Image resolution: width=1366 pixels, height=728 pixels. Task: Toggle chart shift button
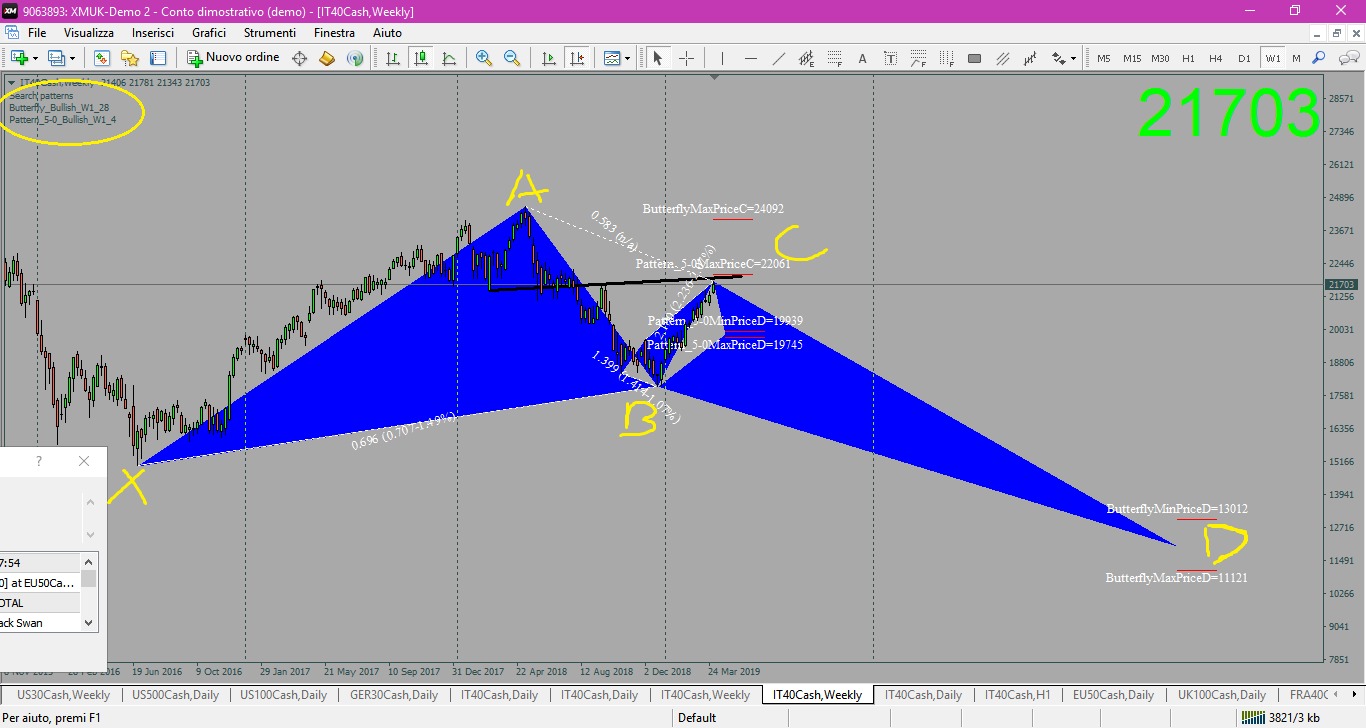tap(576, 58)
